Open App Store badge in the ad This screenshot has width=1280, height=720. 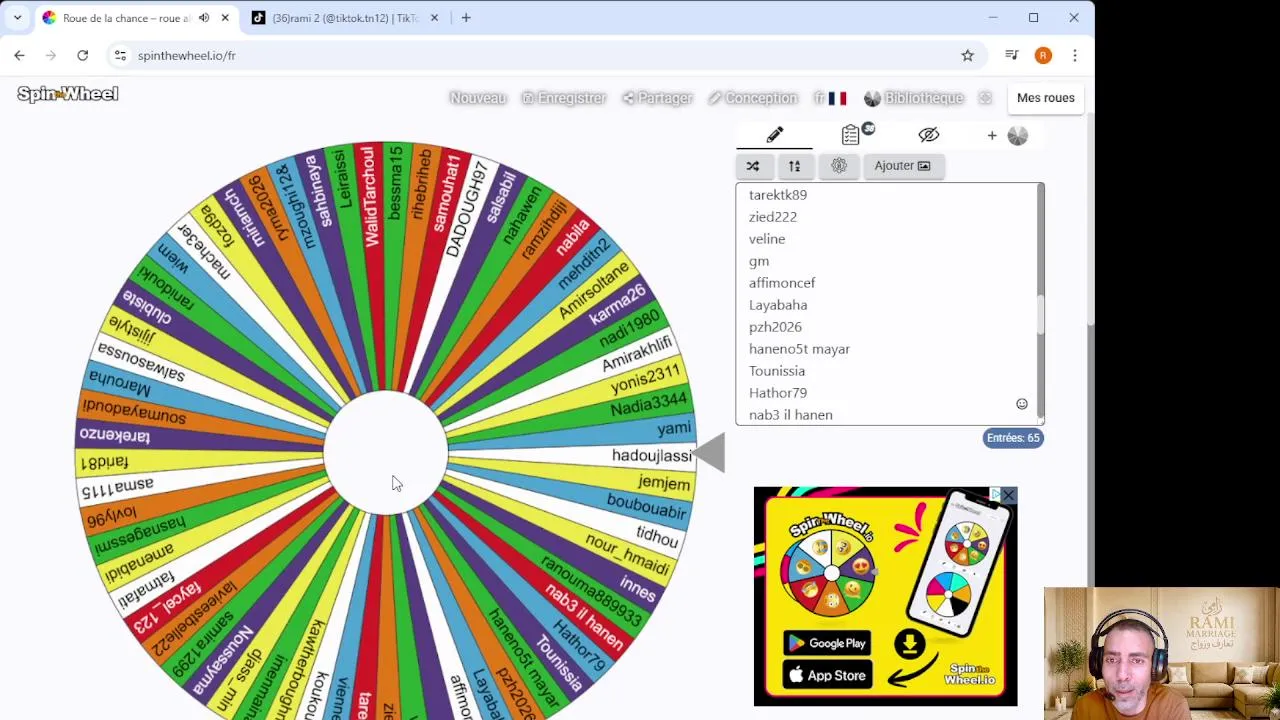(826, 675)
